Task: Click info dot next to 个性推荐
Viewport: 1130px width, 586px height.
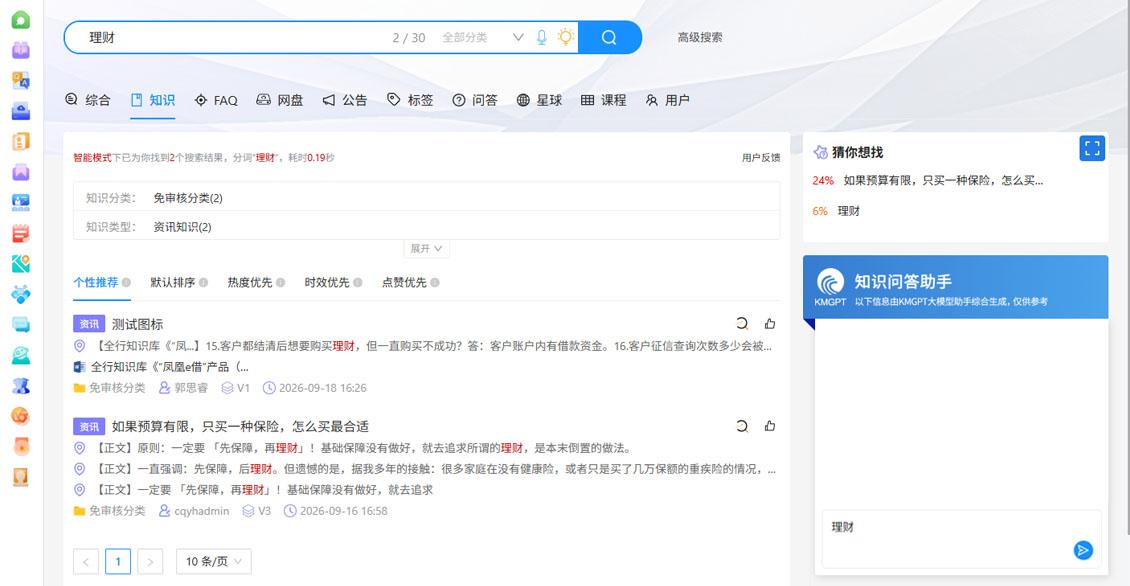Action: pos(126,283)
